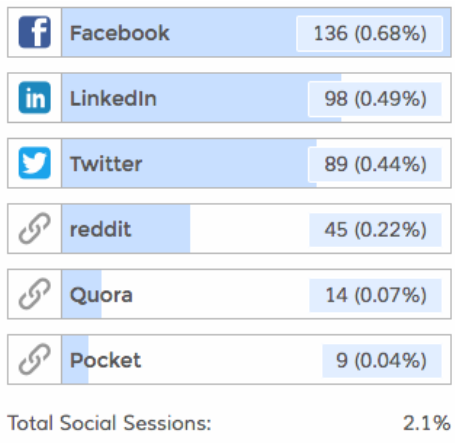This screenshot has width=455, height=443.
Task: Select the Twitter row label
Action: point(106,164)
